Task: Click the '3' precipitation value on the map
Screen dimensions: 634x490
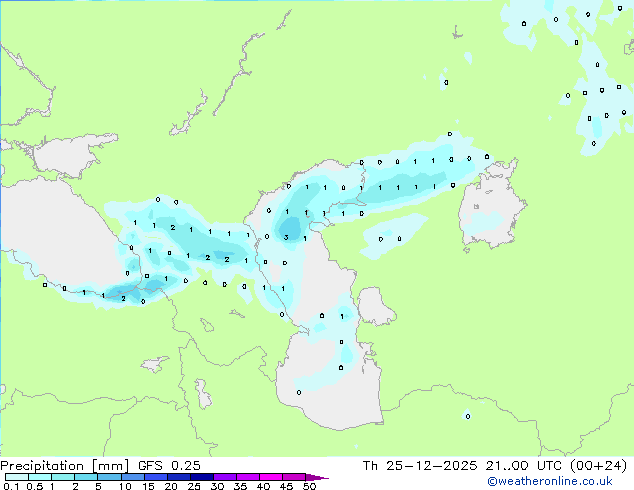Action: click(x=286, y=237)
